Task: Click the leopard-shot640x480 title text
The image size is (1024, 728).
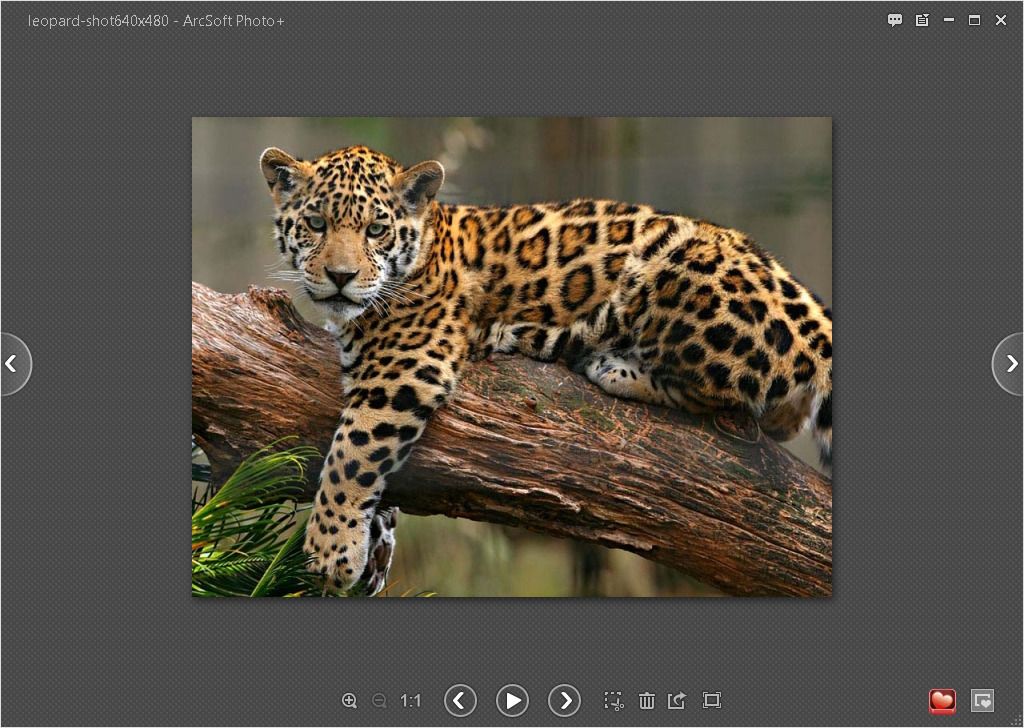Action: click(x=156, y=20)
